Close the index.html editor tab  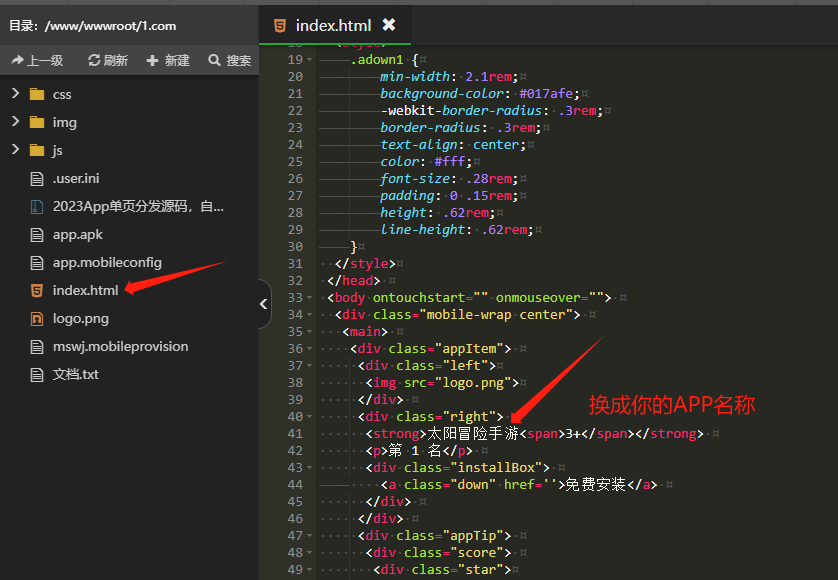tap(389, 25)
